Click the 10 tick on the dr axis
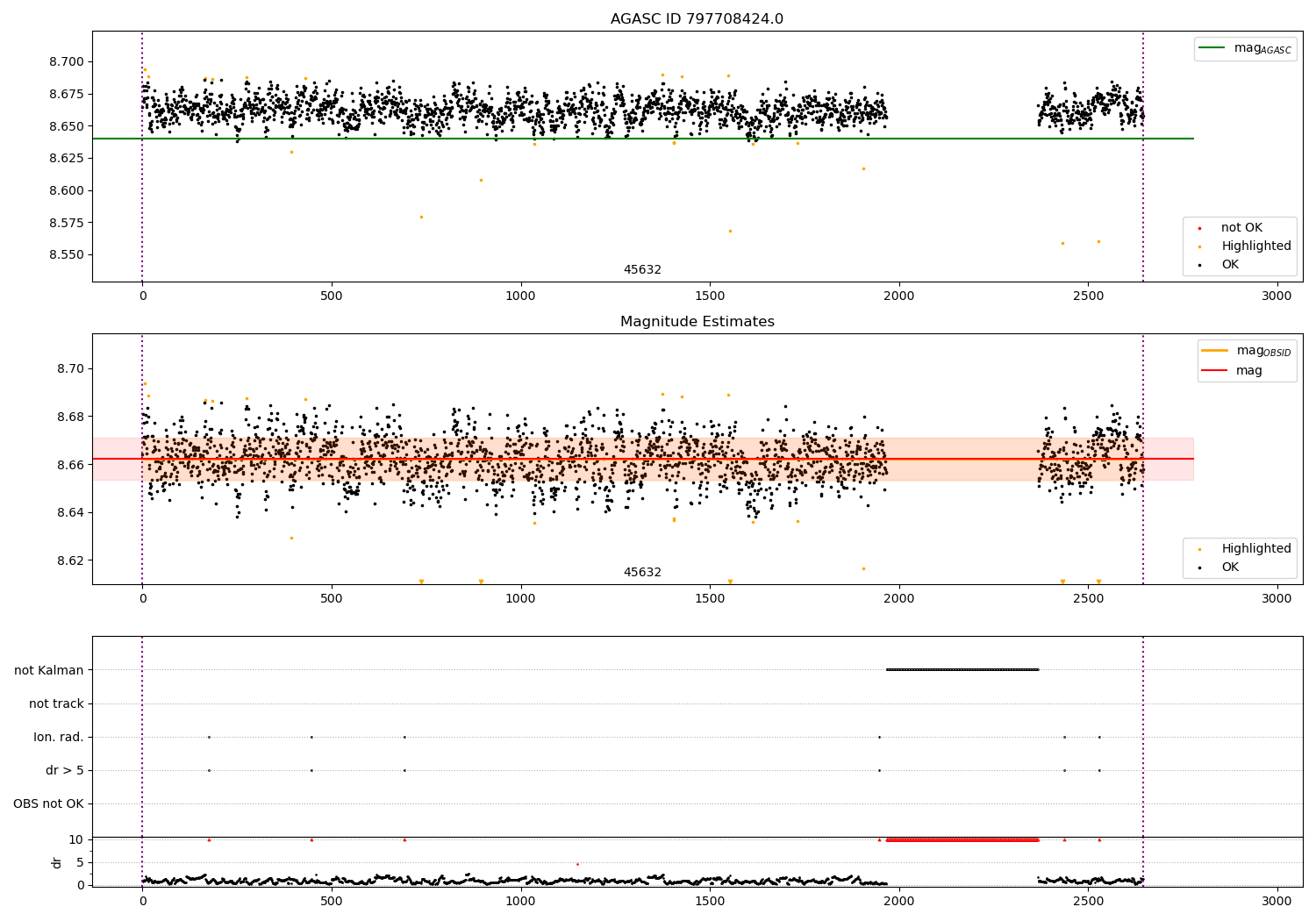The height and width of the screenshot is (921, 1316). tap(76, 839)
